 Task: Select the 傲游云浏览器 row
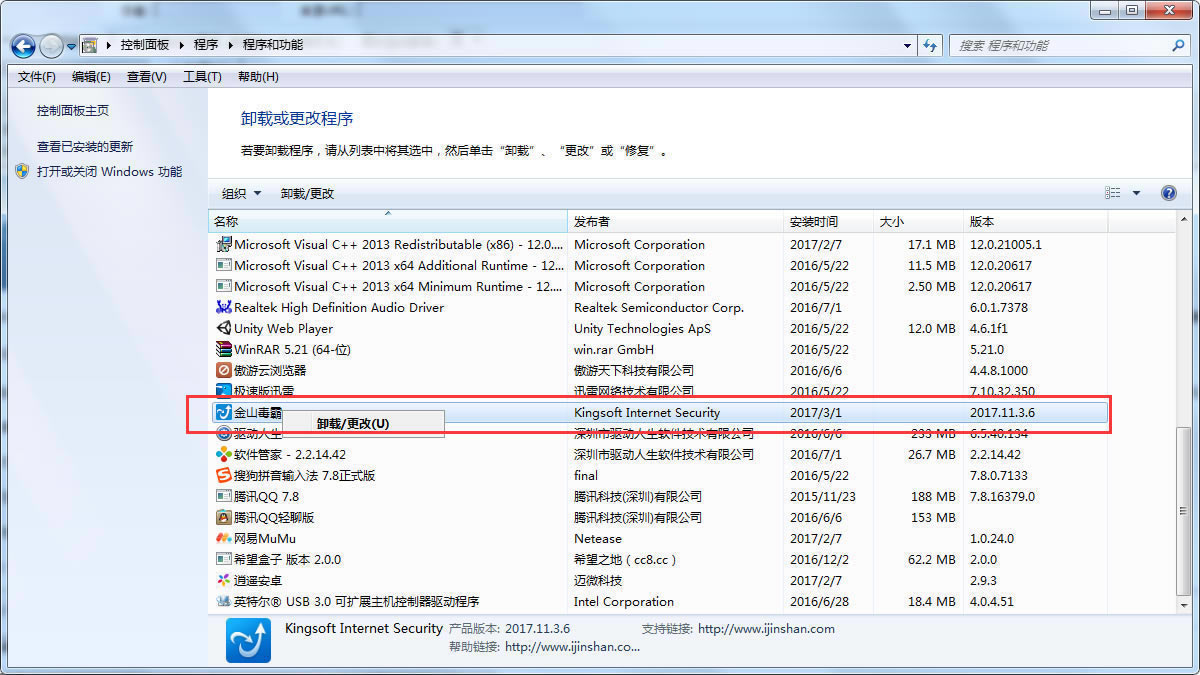tap(660, 371)
